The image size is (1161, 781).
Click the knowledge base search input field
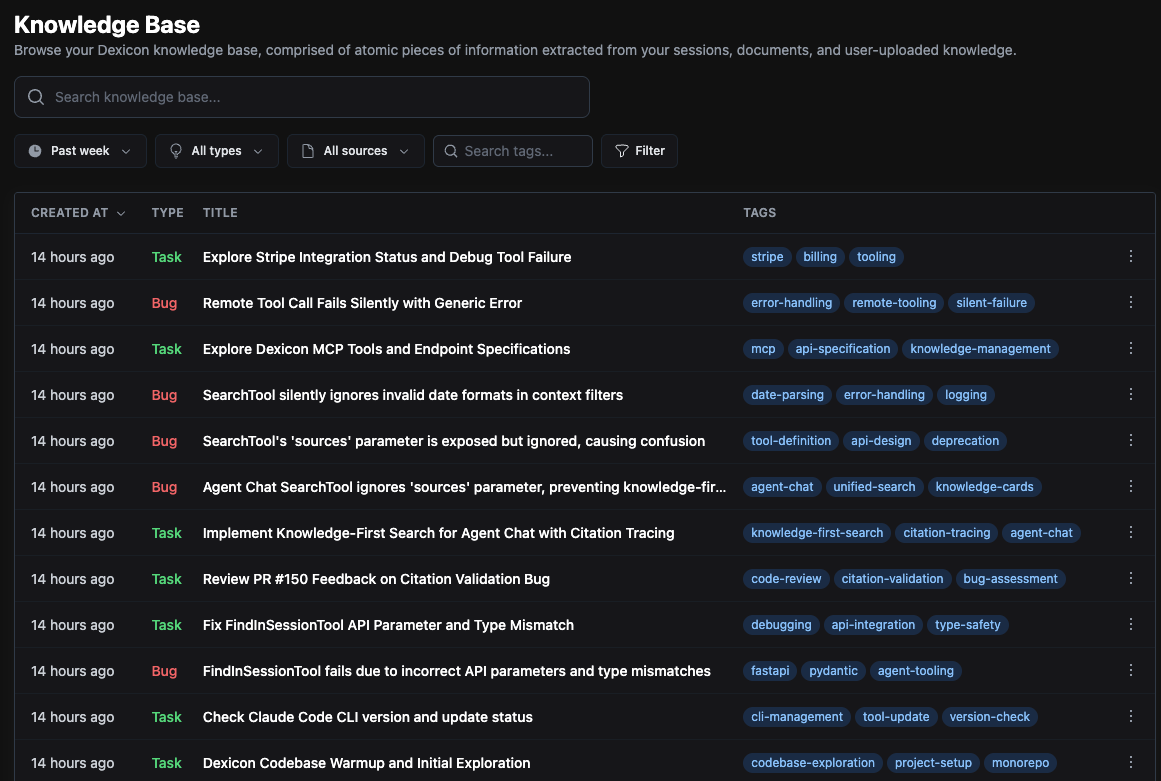click(300, 96)
